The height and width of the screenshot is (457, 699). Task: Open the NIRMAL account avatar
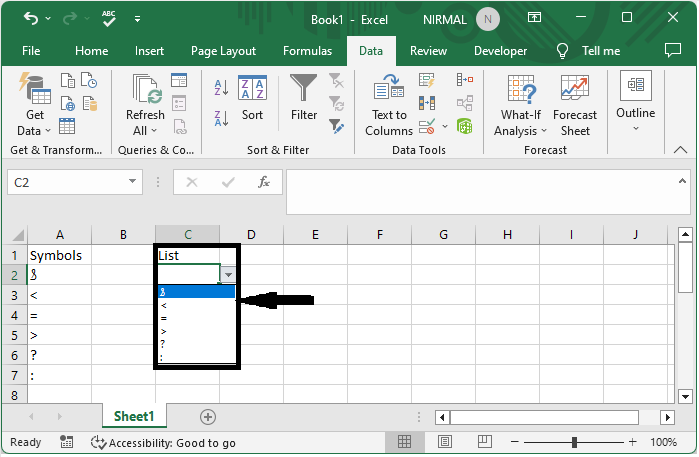tap(488, 19)
